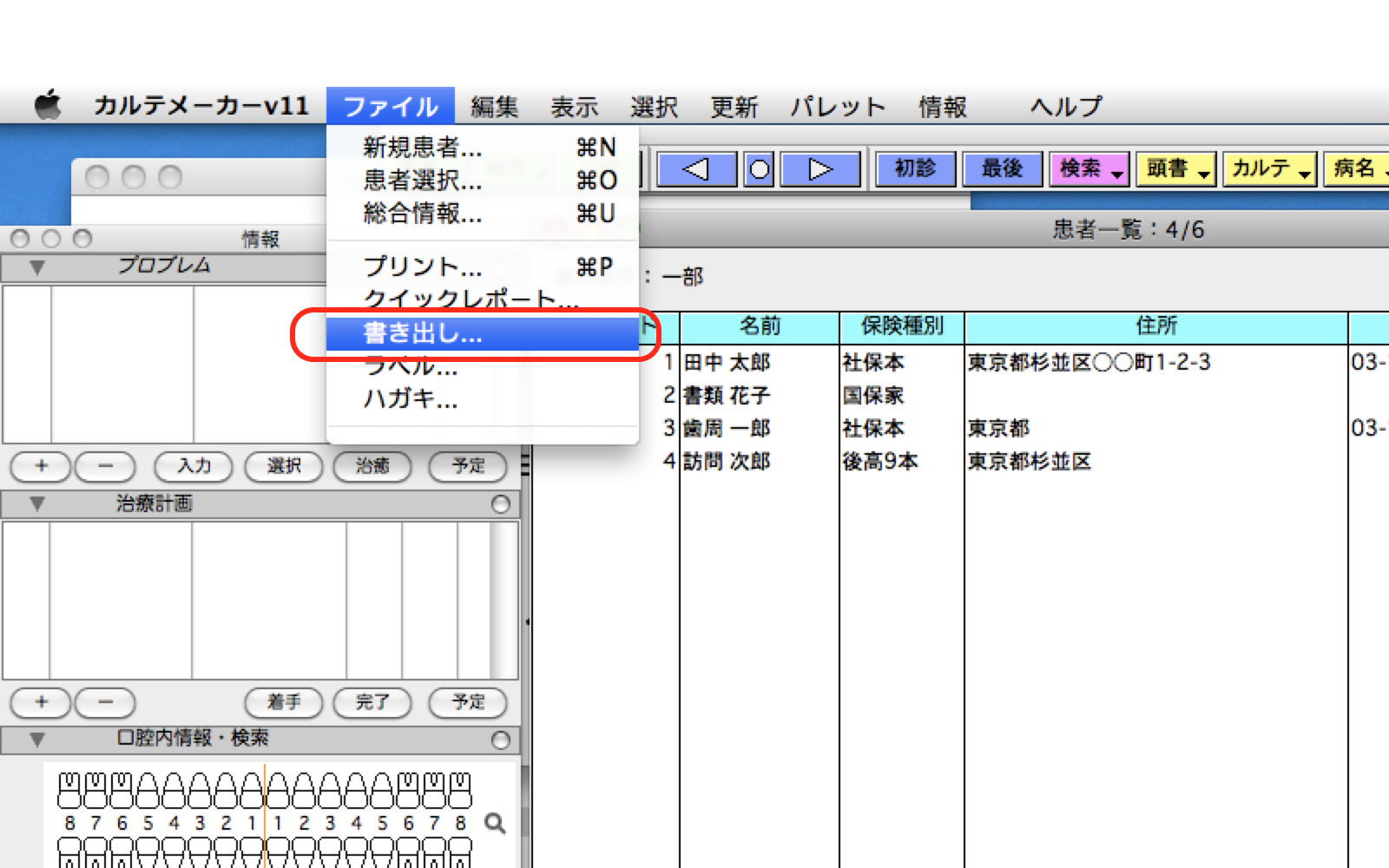Select 書き出し... from the File menu

point(423,333)
